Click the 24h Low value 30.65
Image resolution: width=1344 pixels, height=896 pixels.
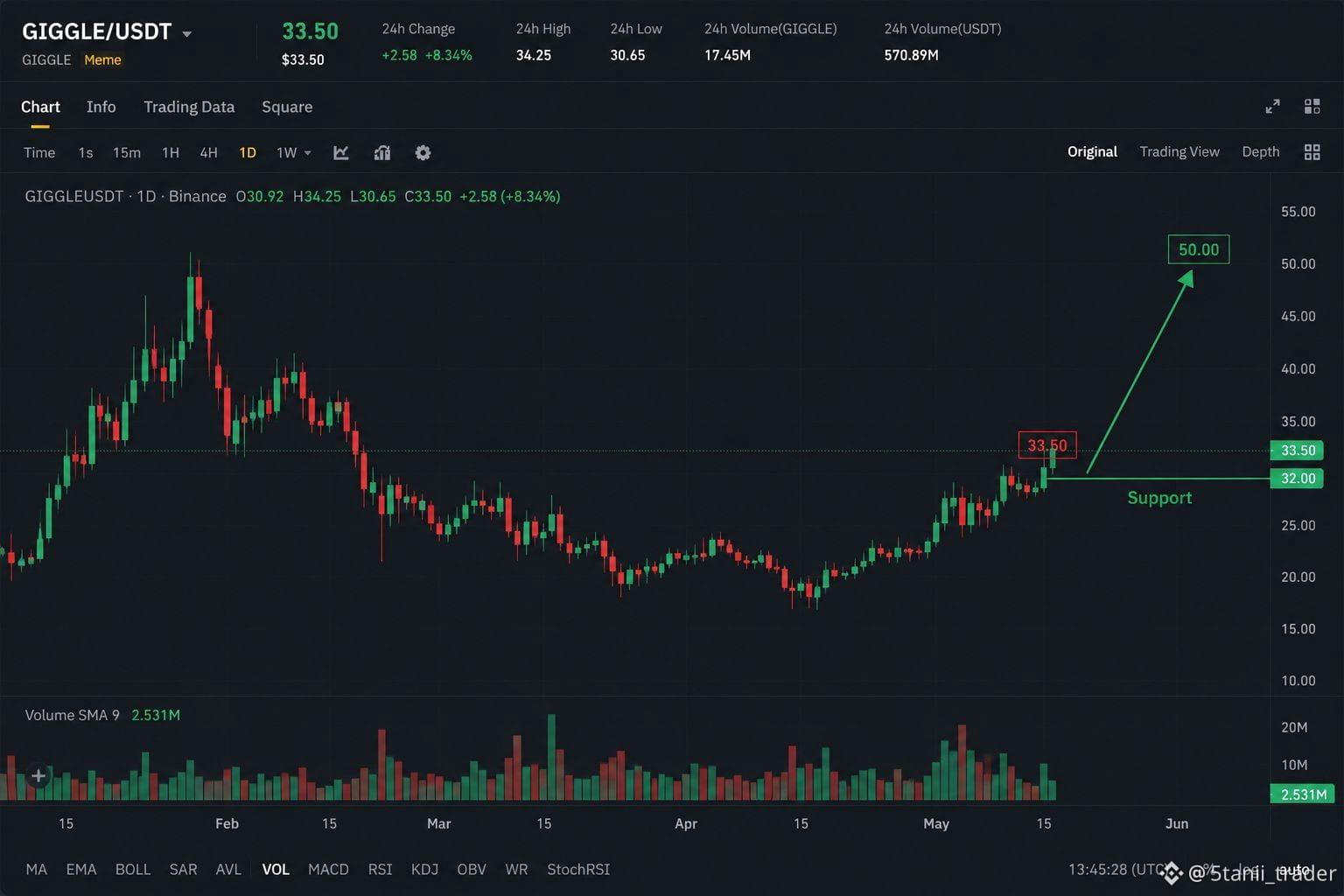click(x=627, y=55)
